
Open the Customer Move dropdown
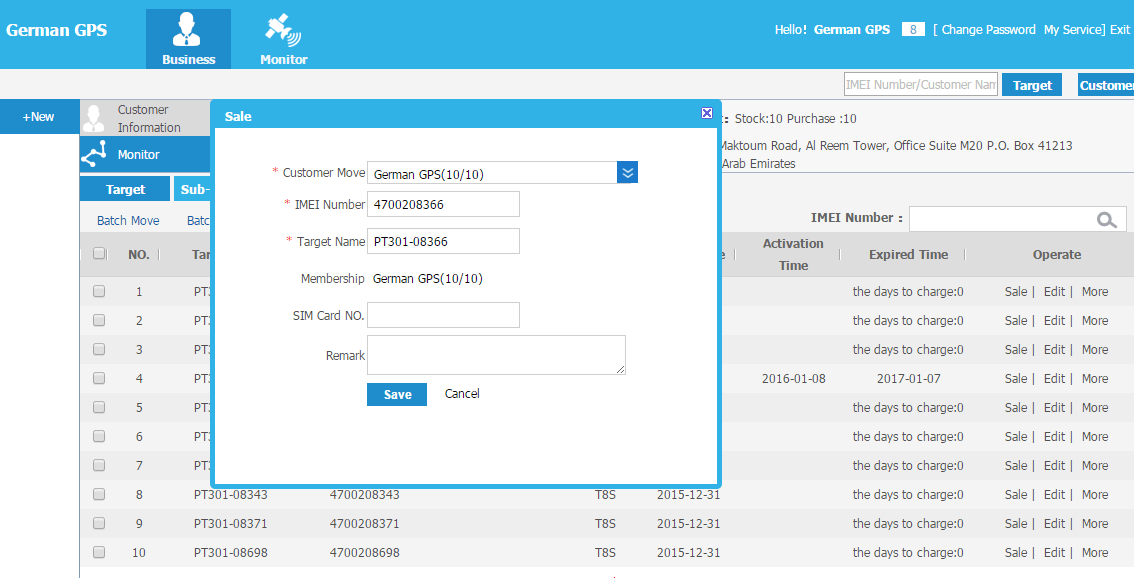coord(627,172)
